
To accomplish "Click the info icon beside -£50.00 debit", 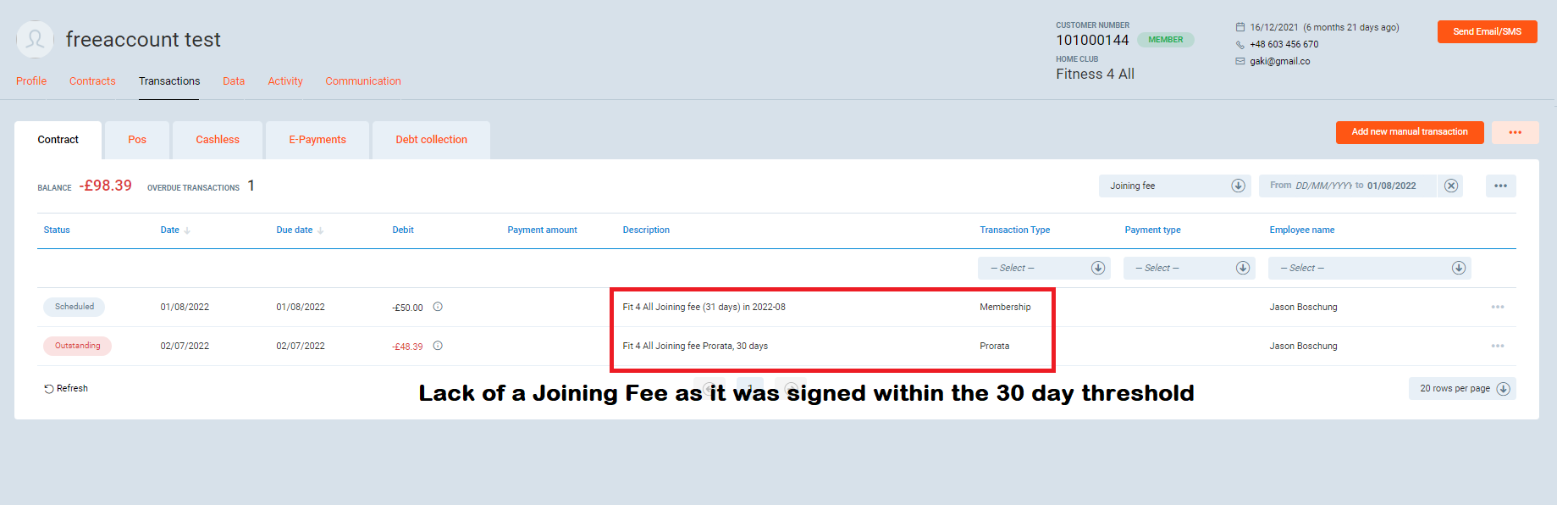I will click(438, 307).
